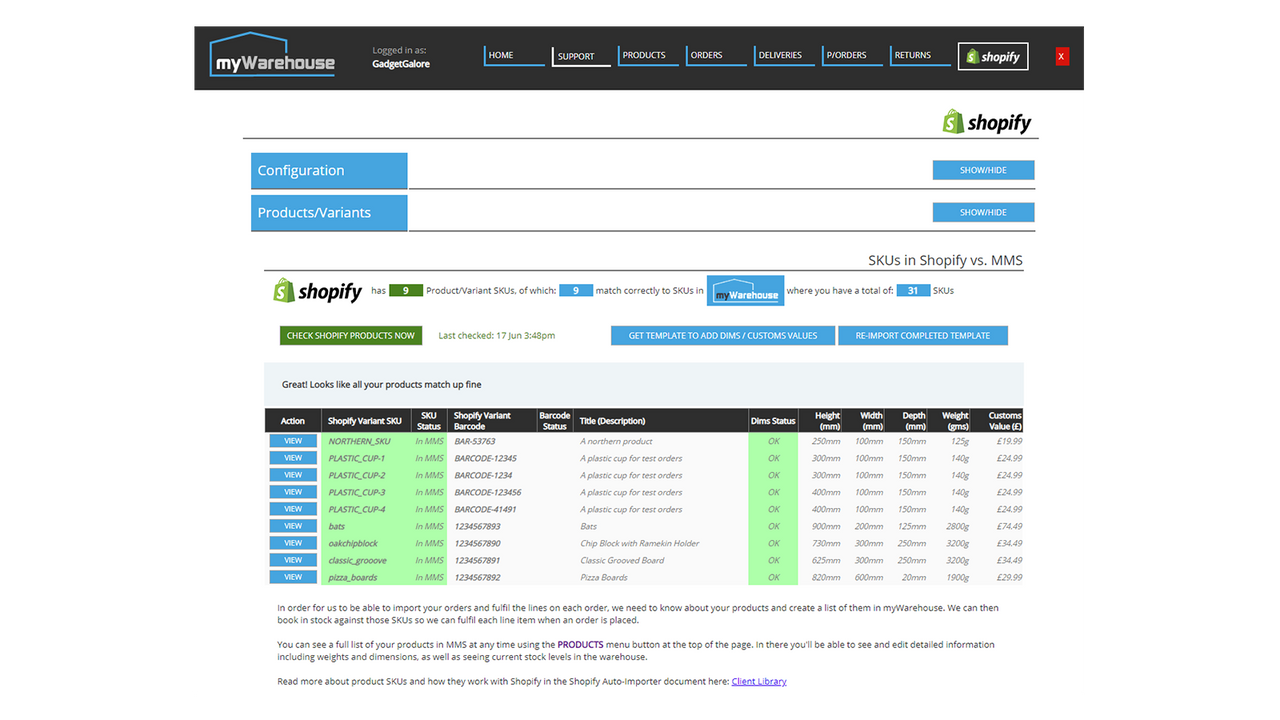Open the SUPPORT menu
1280x720 pixels.
coord(581,57)
